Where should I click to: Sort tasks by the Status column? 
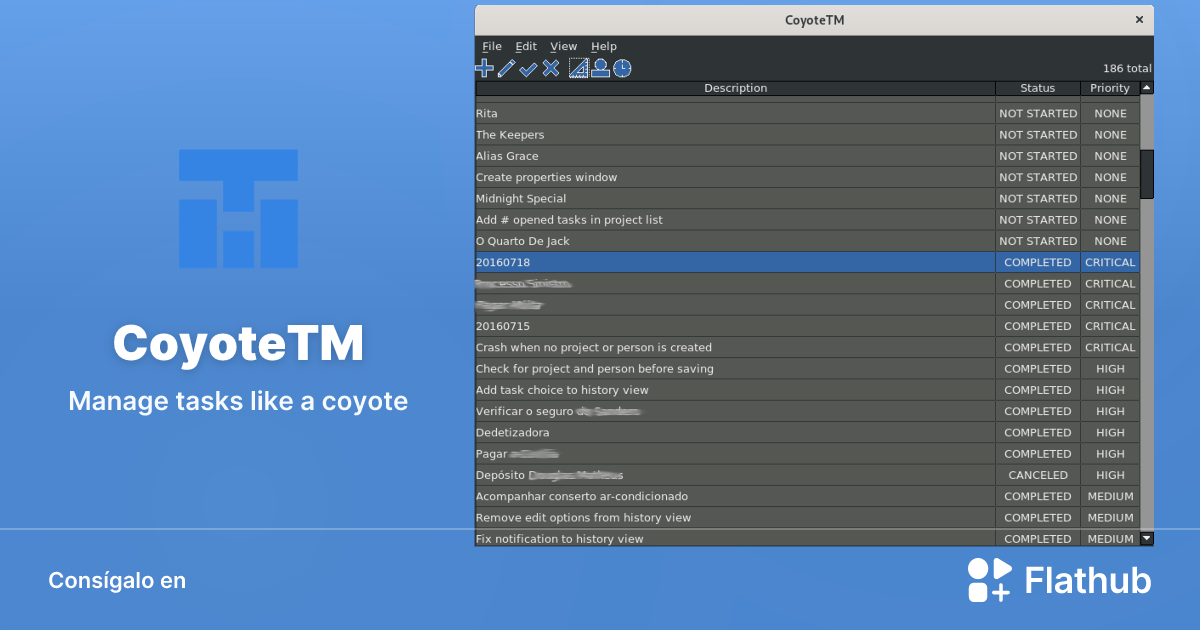[1038, 88]
